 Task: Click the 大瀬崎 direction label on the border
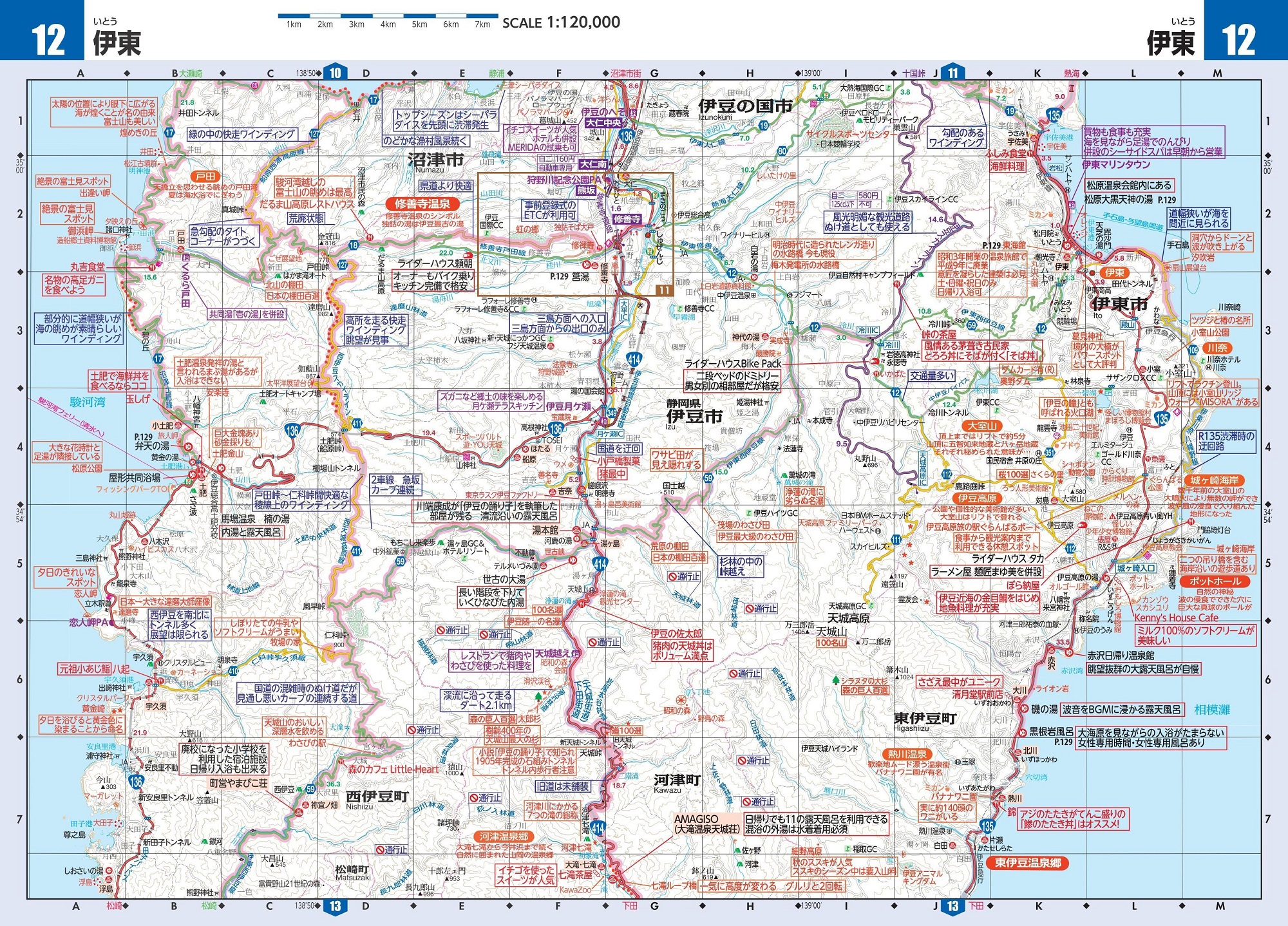190,73
